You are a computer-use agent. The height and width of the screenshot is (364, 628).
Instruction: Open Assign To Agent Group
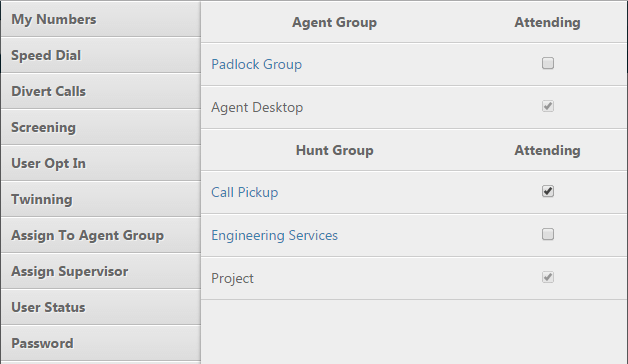pyautogui.click(x=101, y=235)
